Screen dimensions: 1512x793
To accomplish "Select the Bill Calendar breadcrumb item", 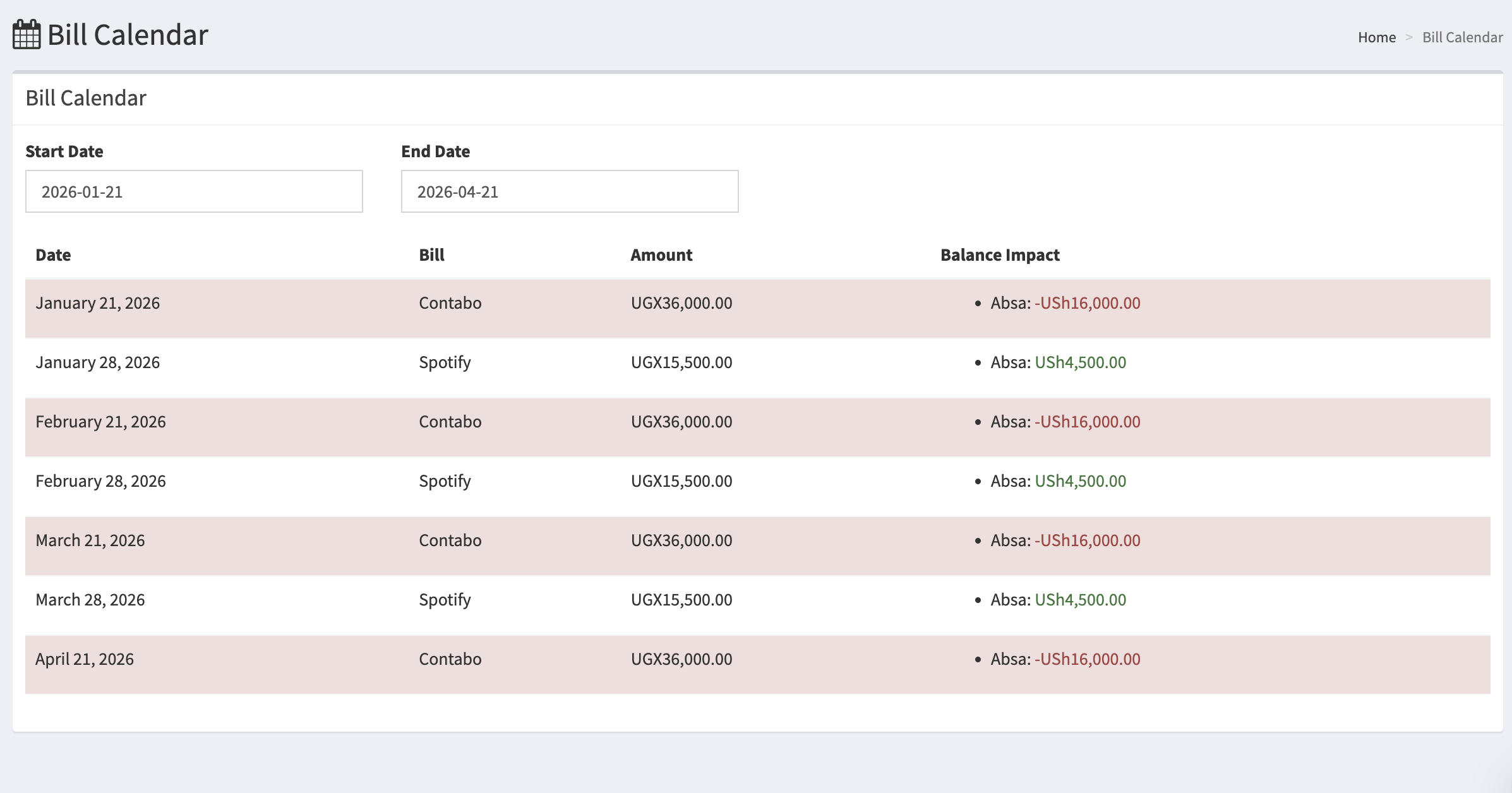I will click(x=1462, y=37).
